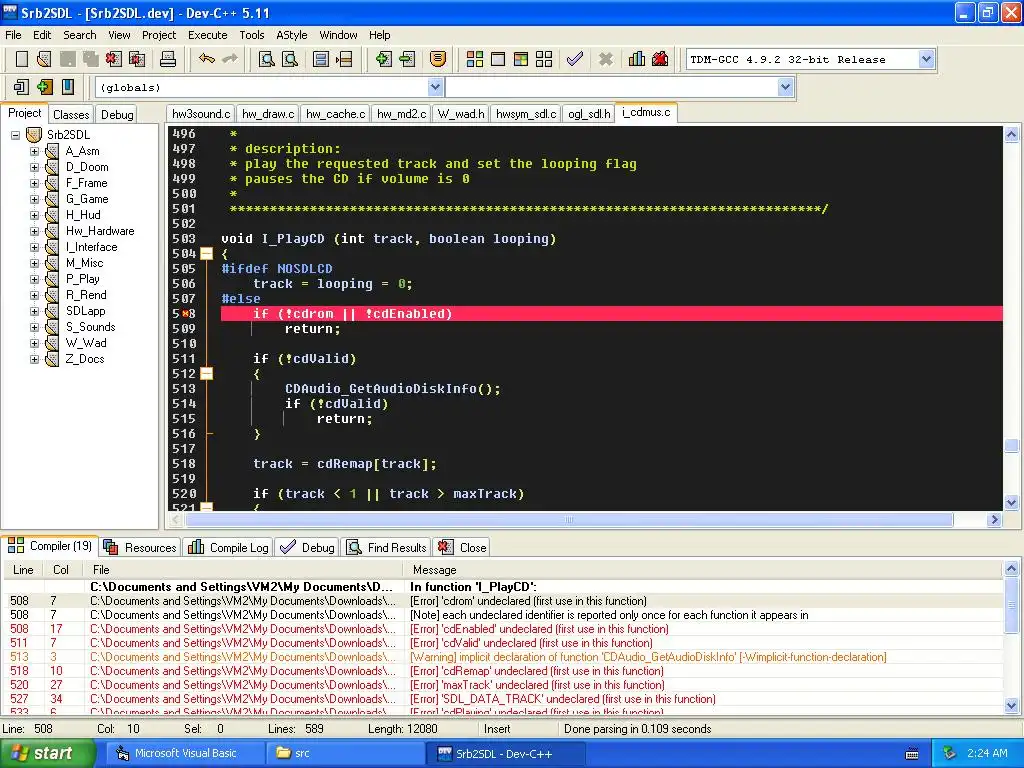Click the editor vertical scrollbar down arrow
The width and height of the screenshot is (1024, 768).
1012,503
